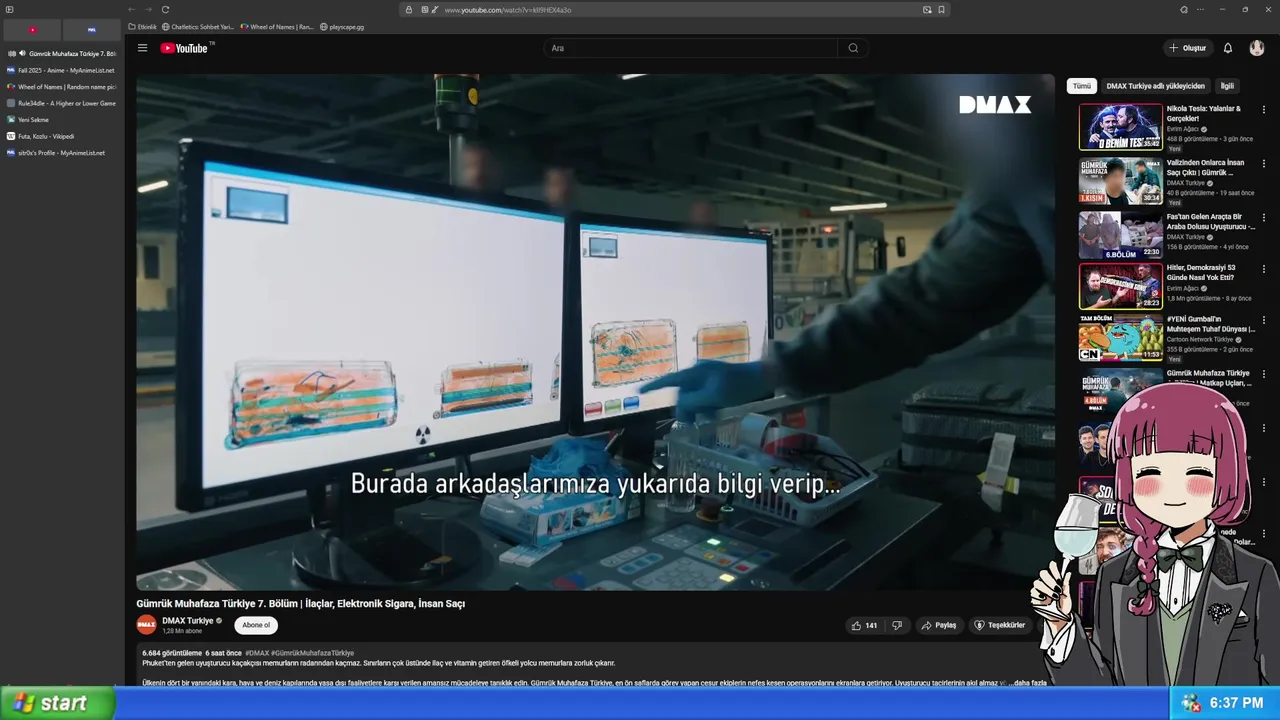Toggle the browser sidebar panel icon

(x=10, y=9)
